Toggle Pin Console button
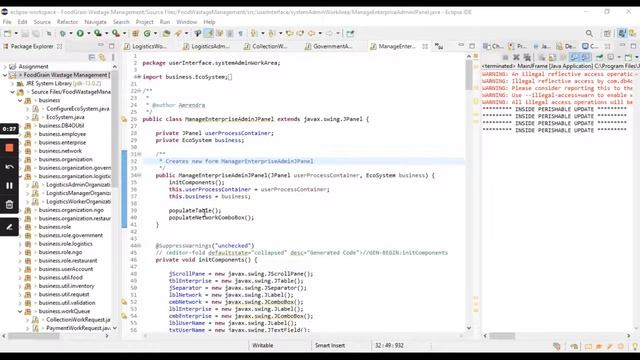 [x=600, y=57]
